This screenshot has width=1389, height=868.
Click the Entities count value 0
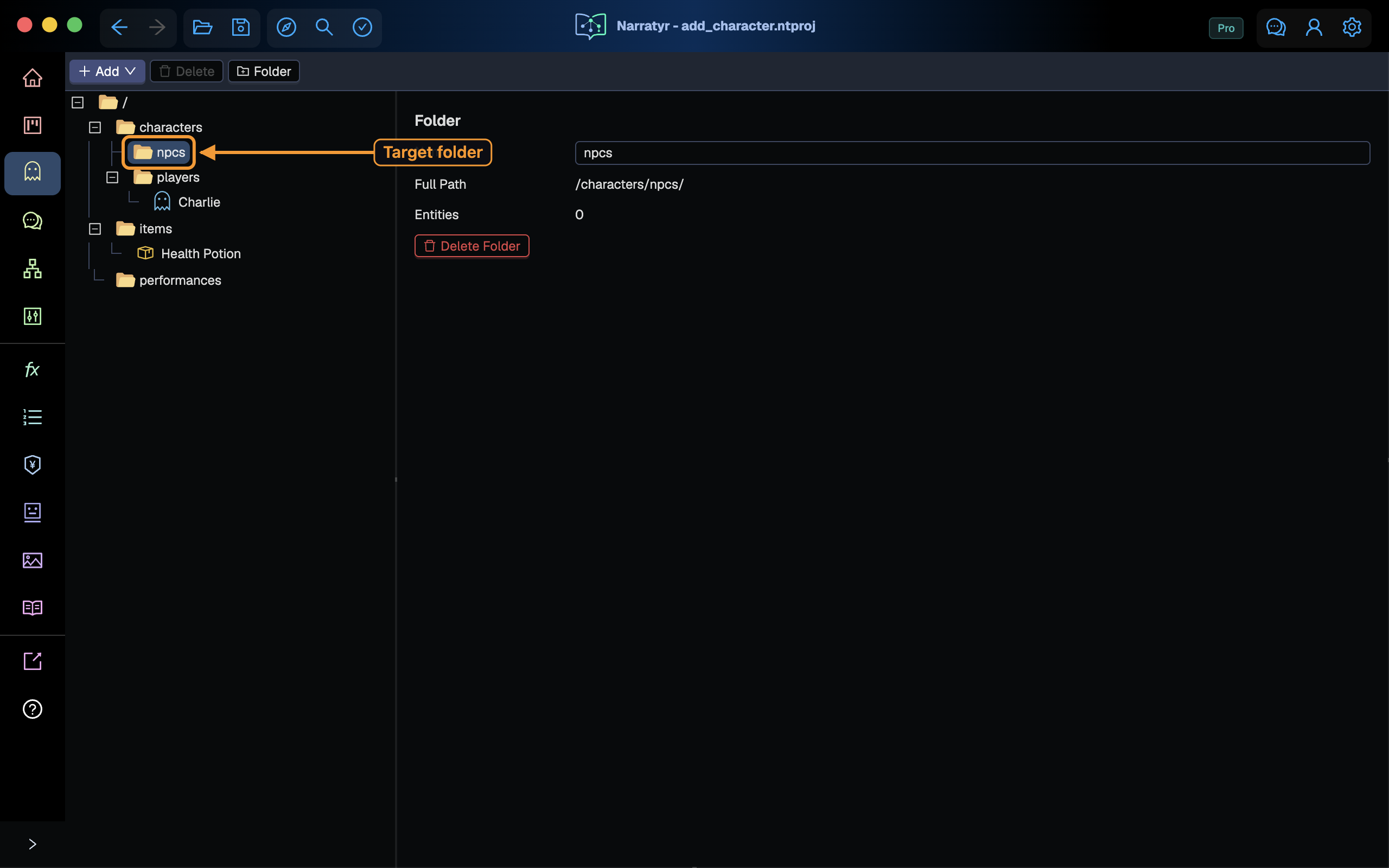point(579,215)
